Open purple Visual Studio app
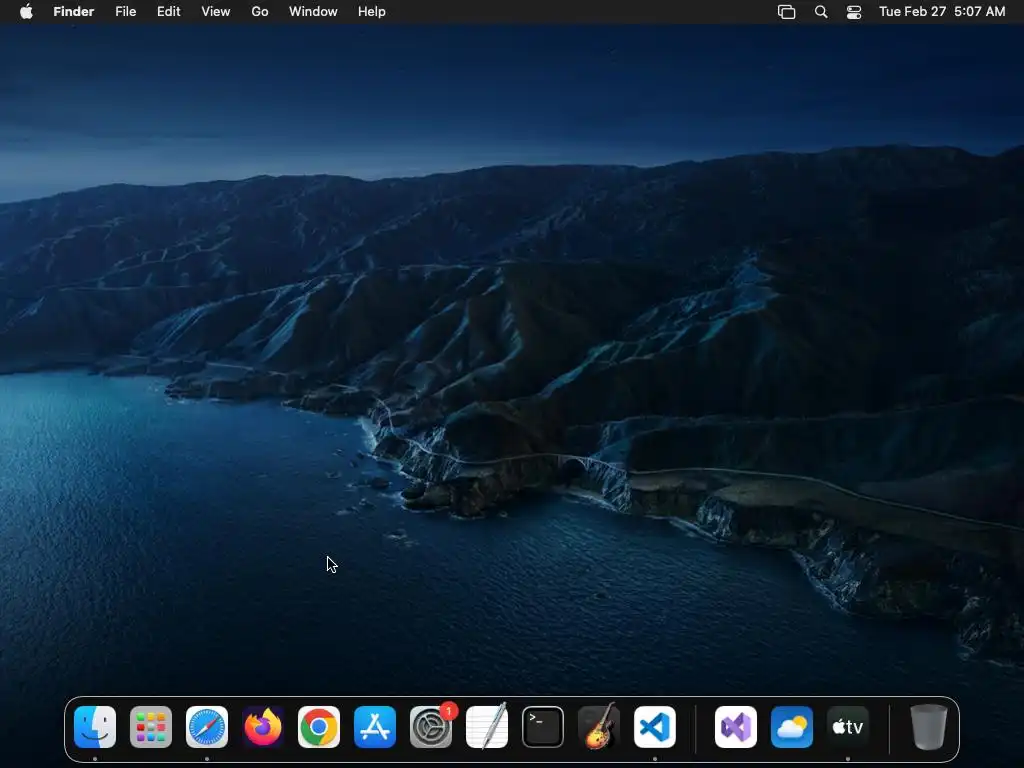 click(x=736, y=727)
